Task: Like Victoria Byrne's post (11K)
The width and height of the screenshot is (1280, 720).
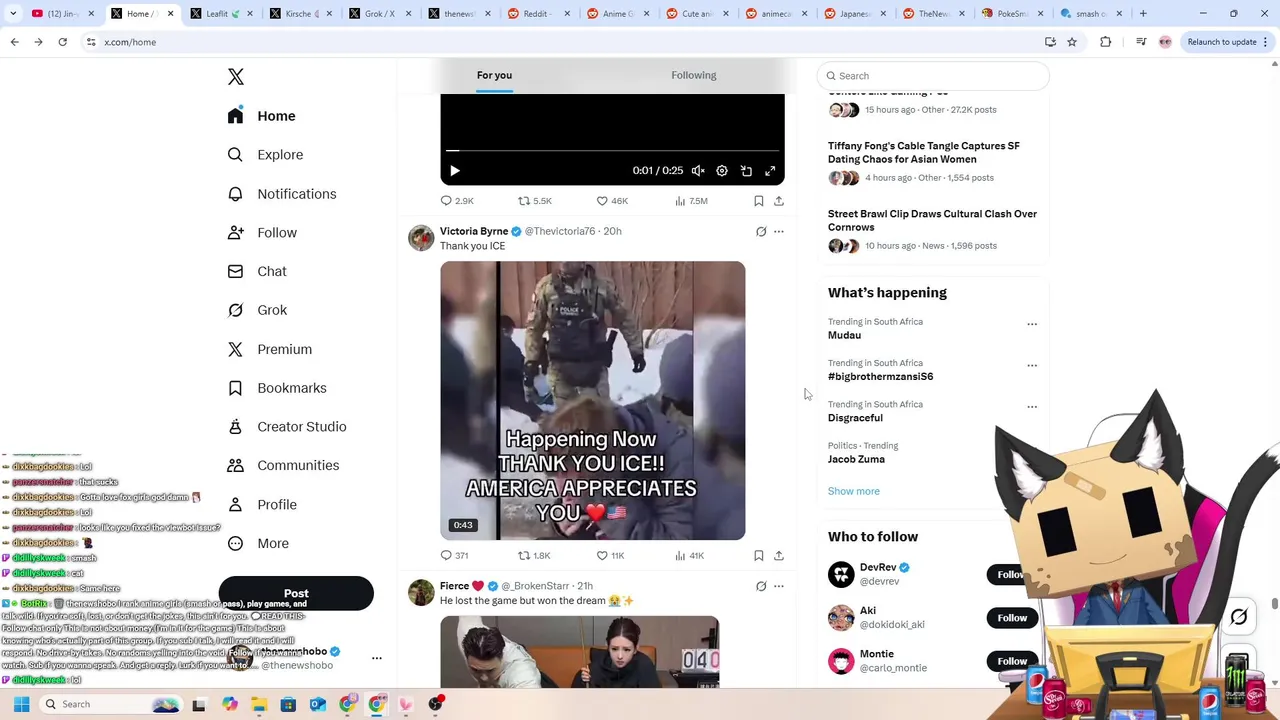Action: 610,555
